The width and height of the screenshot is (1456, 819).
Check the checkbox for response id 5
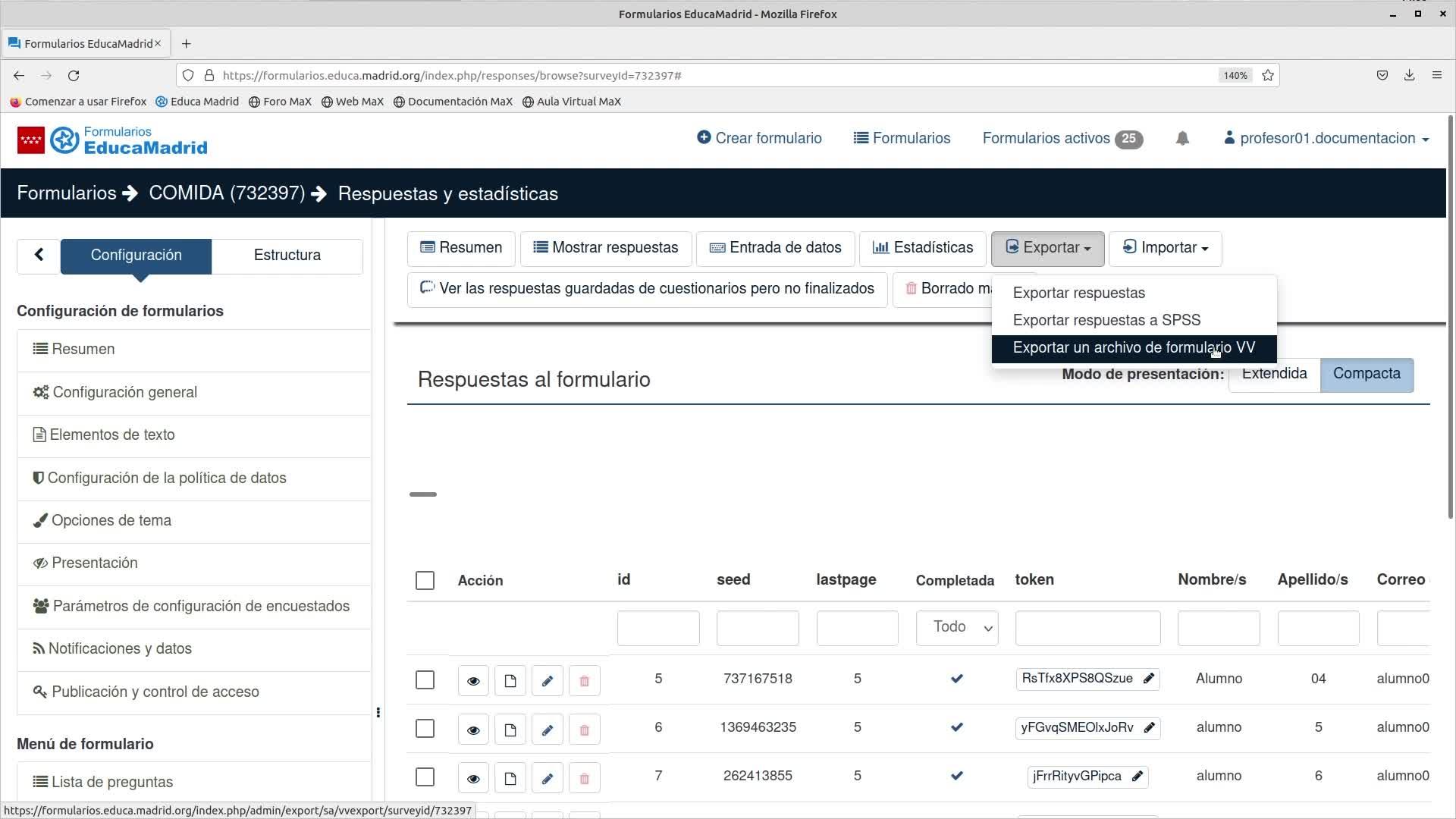(x=425, y=679)
